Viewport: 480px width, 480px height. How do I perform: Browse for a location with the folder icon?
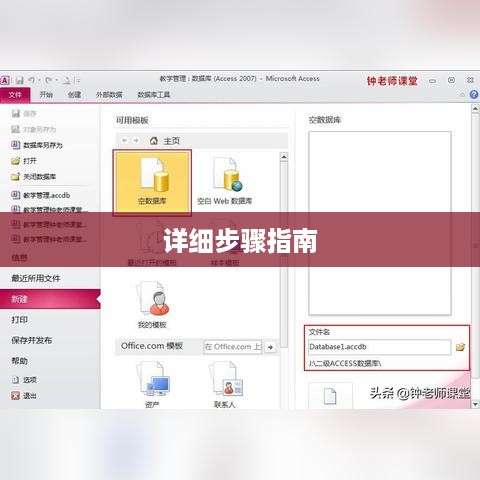pos(461,347)
